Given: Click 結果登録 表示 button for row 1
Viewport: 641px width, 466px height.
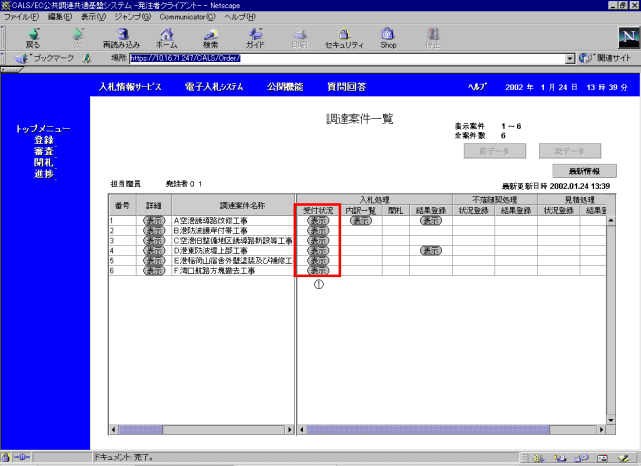Looking at the screenshot, I should pyautogui.click(x=431, y=221).
